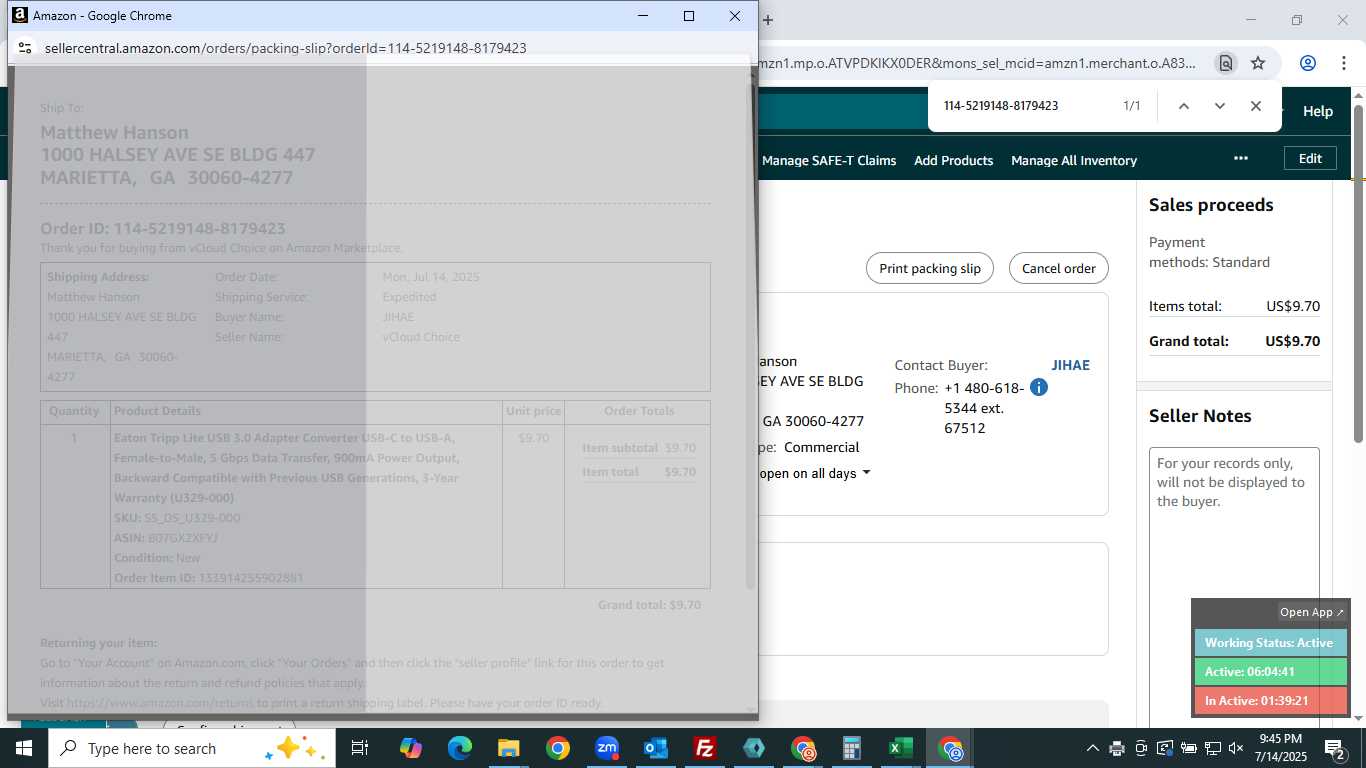Click the Working Status: Active indicator
The image size is (1366, 768).
coord(1270,643)
